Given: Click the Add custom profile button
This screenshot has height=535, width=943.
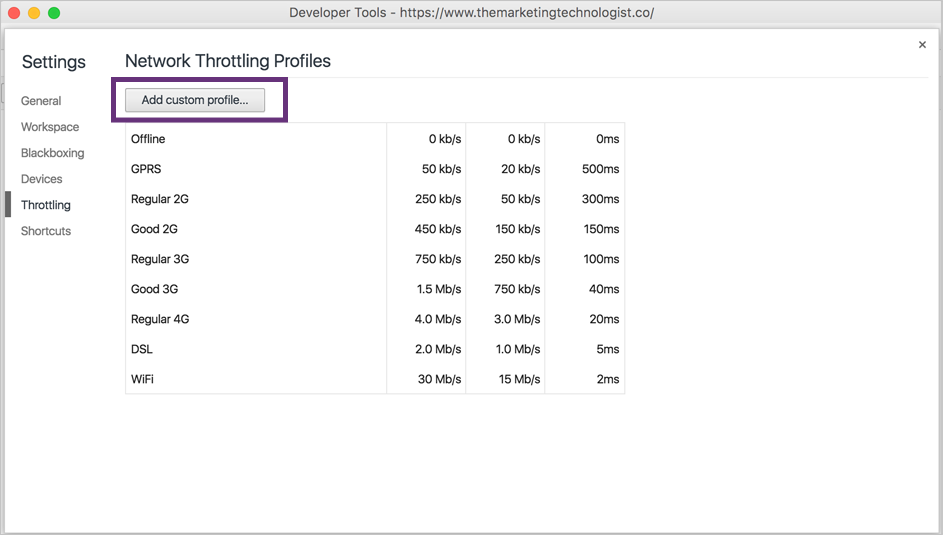Looking at the screenshot, I should coord(195,100).
